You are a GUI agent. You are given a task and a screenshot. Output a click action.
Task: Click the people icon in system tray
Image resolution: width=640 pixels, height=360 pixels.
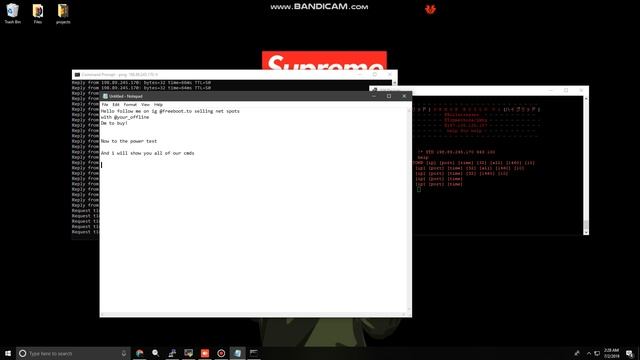coord(577,353)
